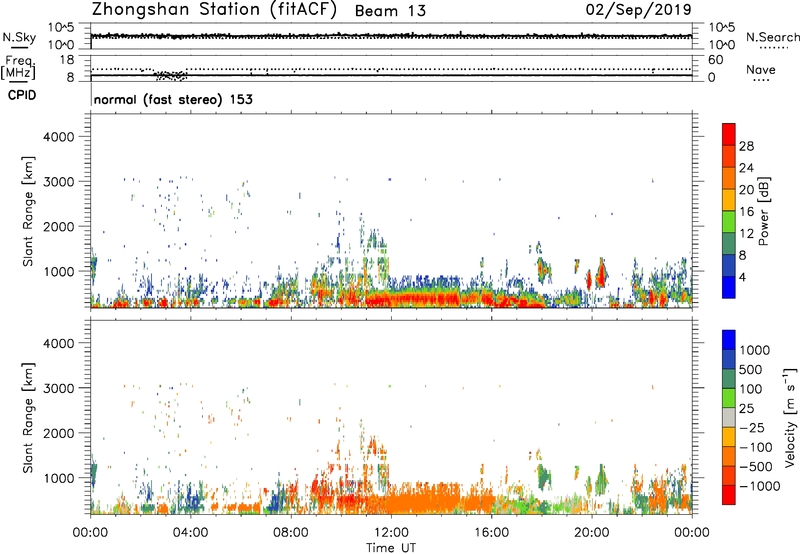Click the 'CPID' label
800x554 pixels.
click(22, 95)
